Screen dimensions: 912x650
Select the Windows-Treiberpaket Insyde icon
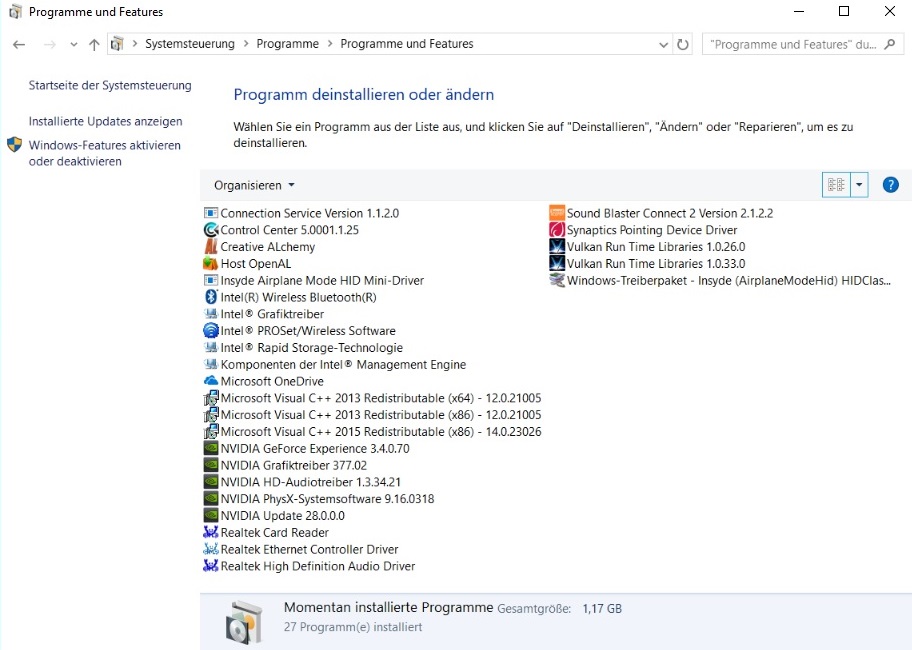(557, 280)
